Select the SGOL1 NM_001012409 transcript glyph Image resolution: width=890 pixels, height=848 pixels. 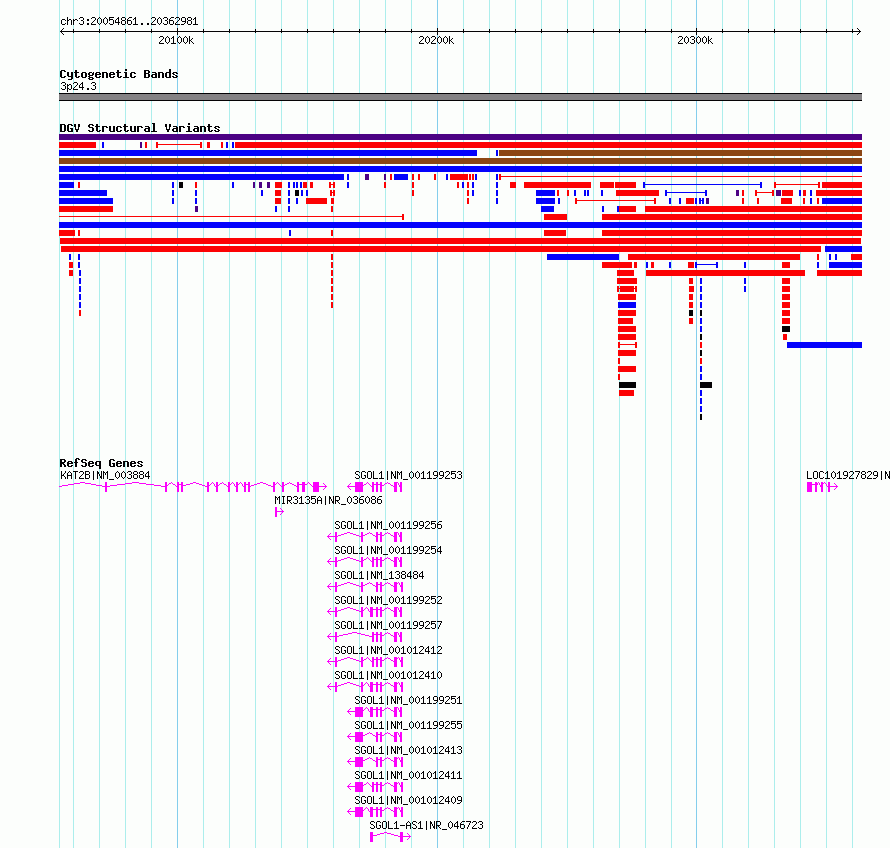click(375, 812)
